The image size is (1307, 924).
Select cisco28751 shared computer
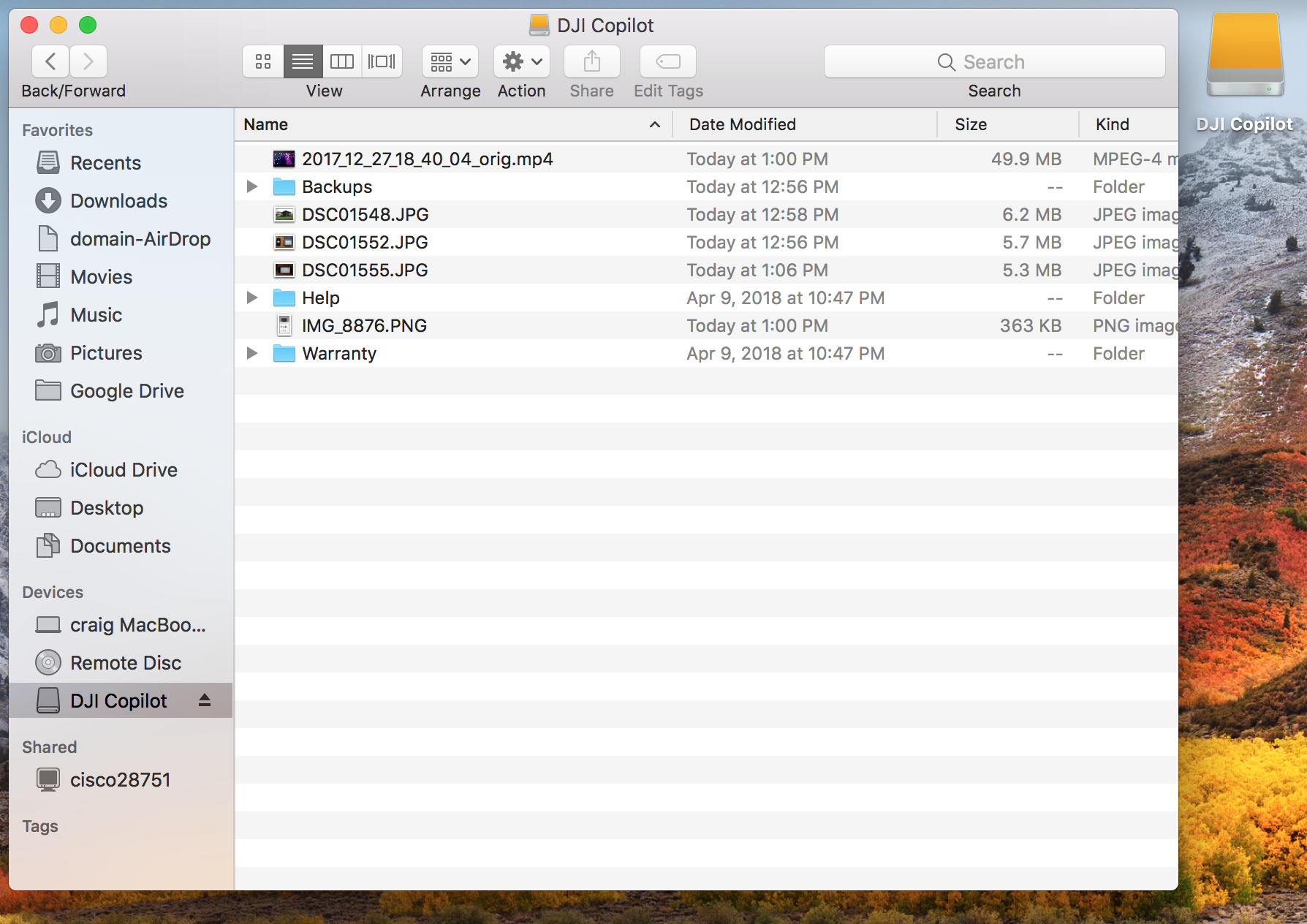[x=121, y=779]
